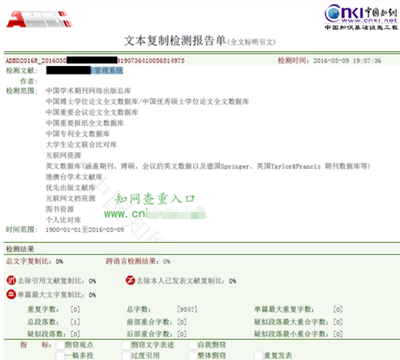
Task: Check the 自我剽窃 checkbox
Action: click(193, 345)
